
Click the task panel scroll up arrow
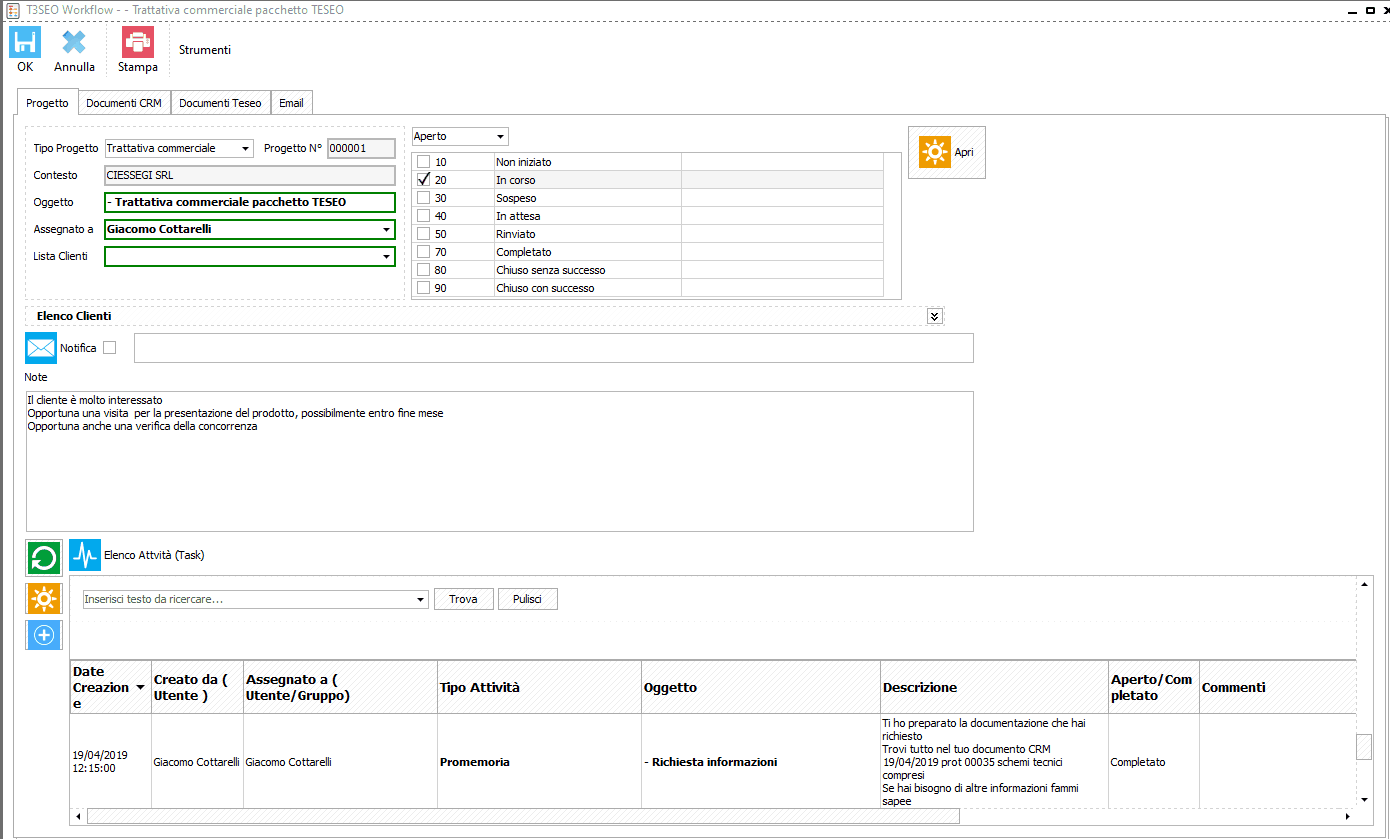[x=1365, y=583]
